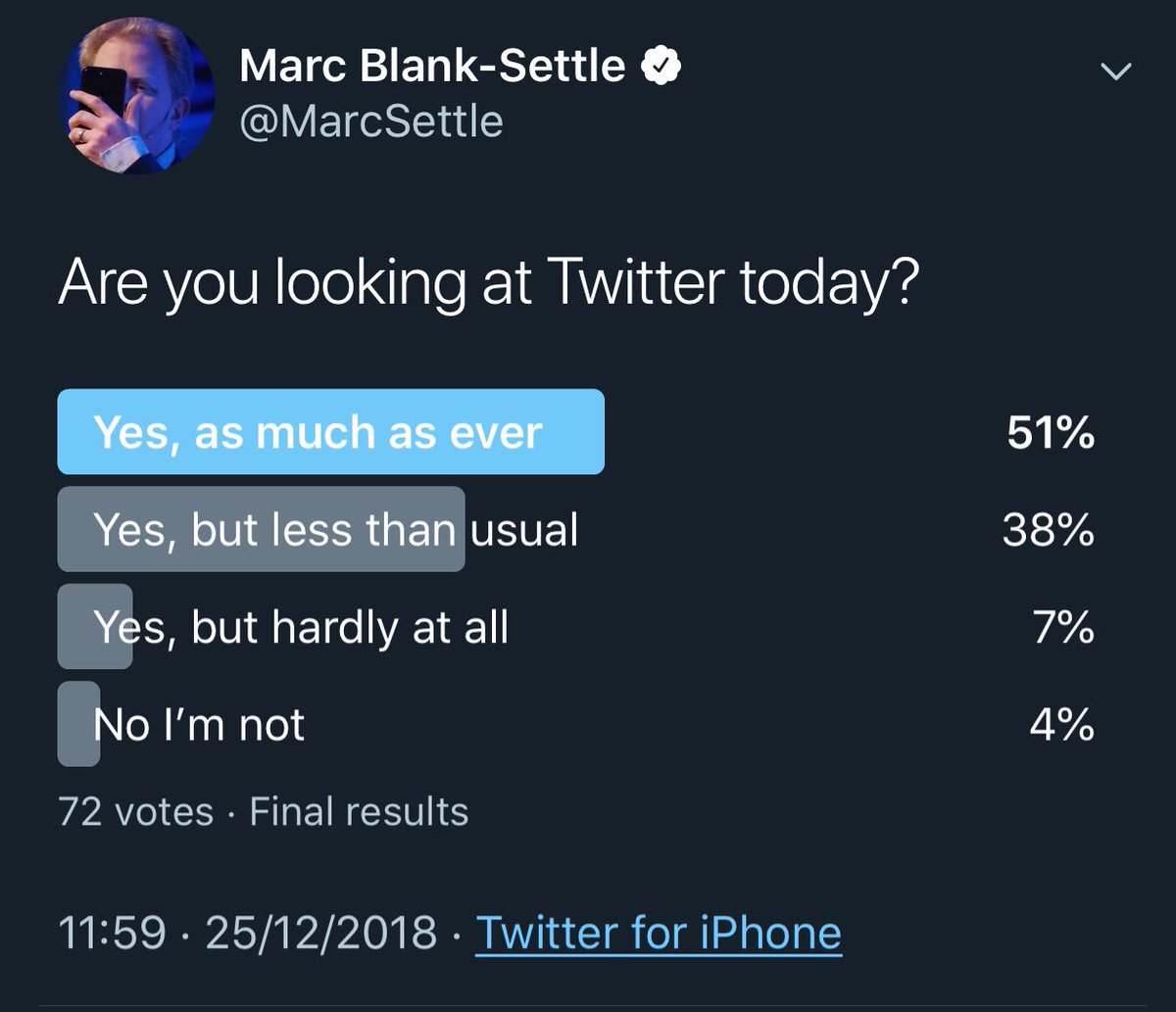Click the 11:59 tweet timestamp
The width and height of the screenshot is (1176, 1012).
click(113, 933)
